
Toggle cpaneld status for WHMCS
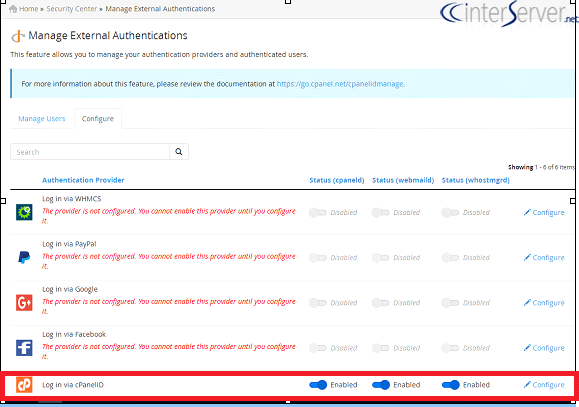pyautogui.click(x=318, y=212)
